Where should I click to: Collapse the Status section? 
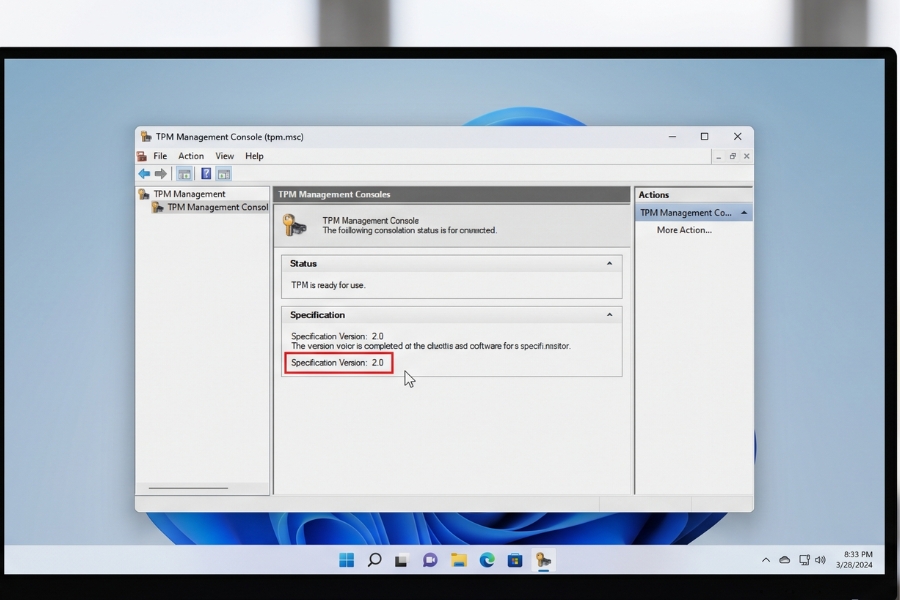tap(610, 264)
